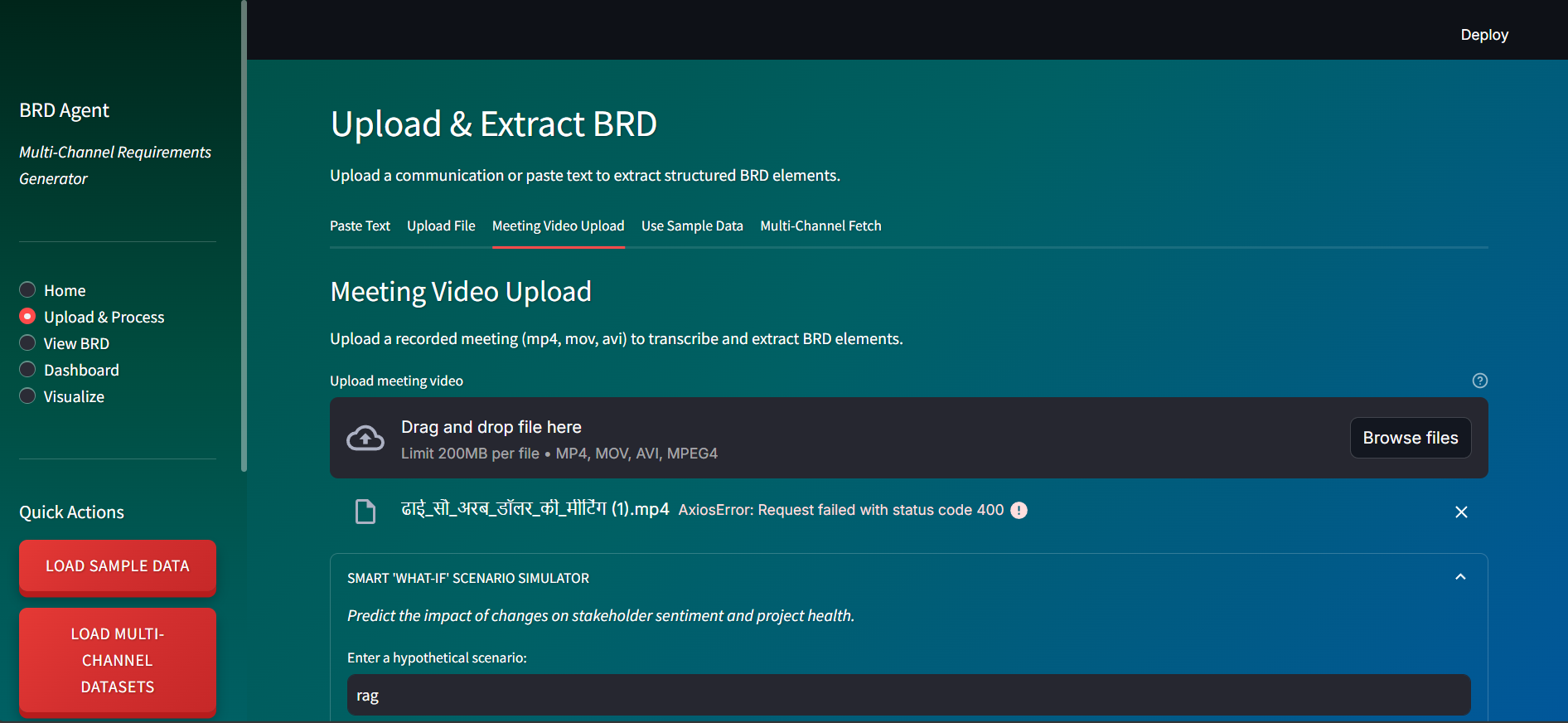The height and width of the screenshot is (723, 1568).
Task: Switch to Use Sample Data tab
Action: (x=692, y=226)
